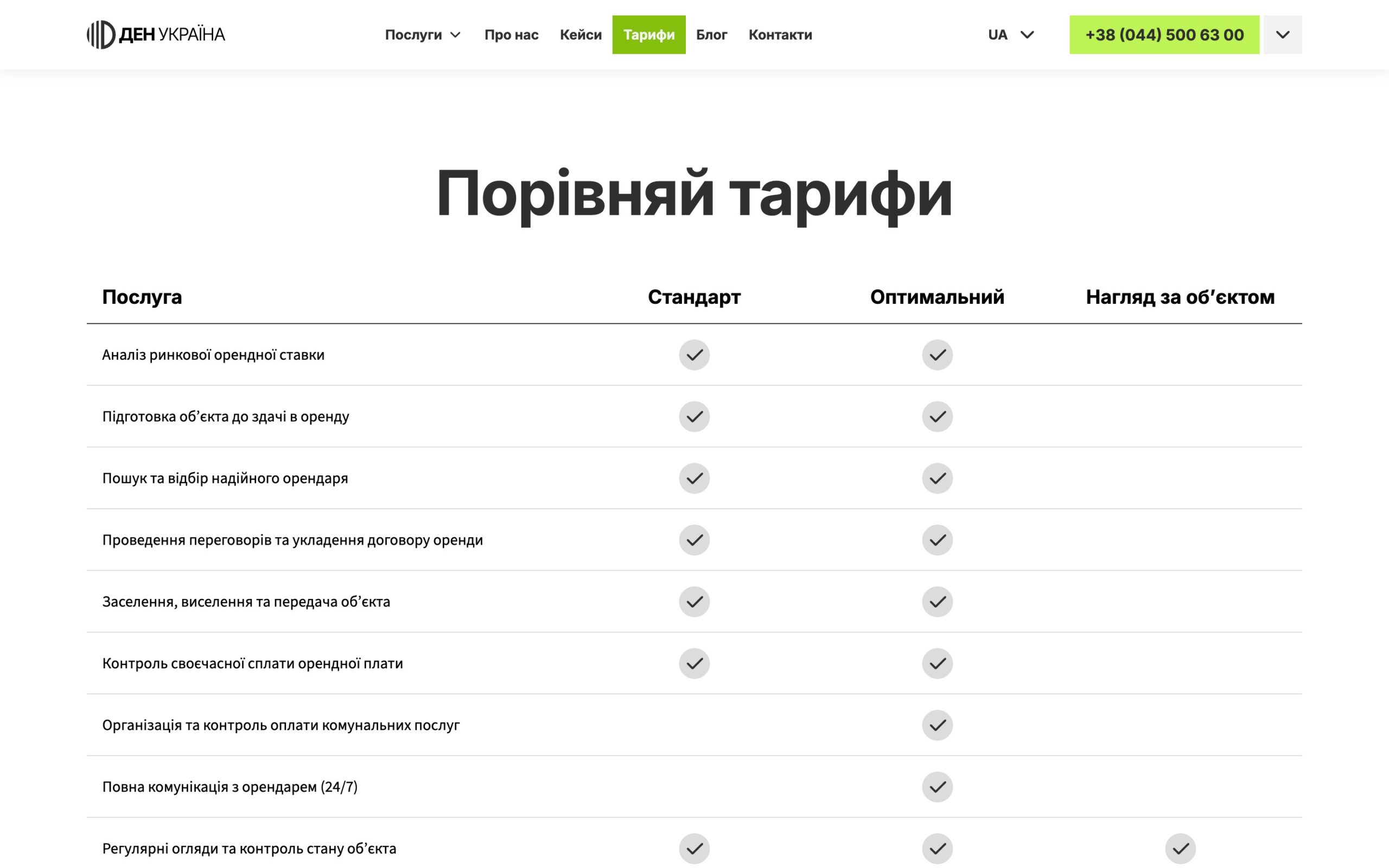This screenshot has width=1389, height=868.
Task: Expand the Послуги menu chevron
Action: 456,35
